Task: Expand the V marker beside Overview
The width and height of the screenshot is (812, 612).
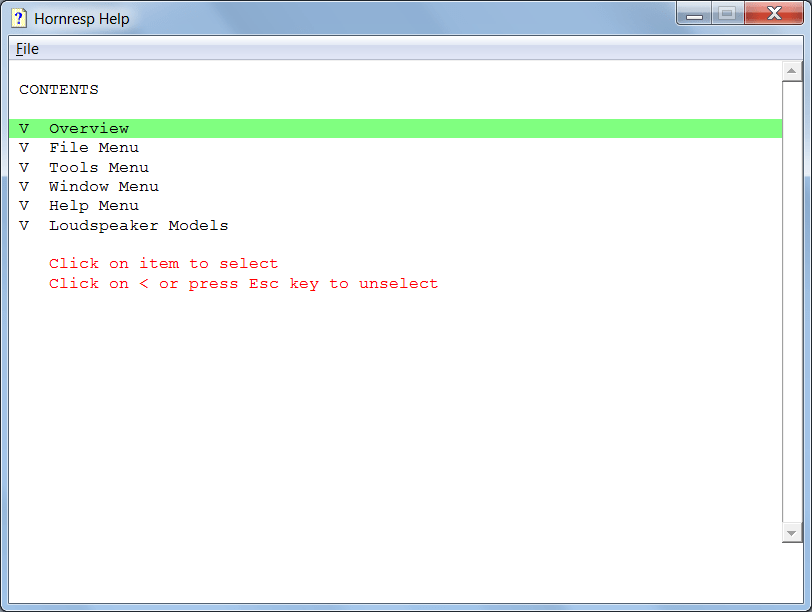Action: (24, 128)
